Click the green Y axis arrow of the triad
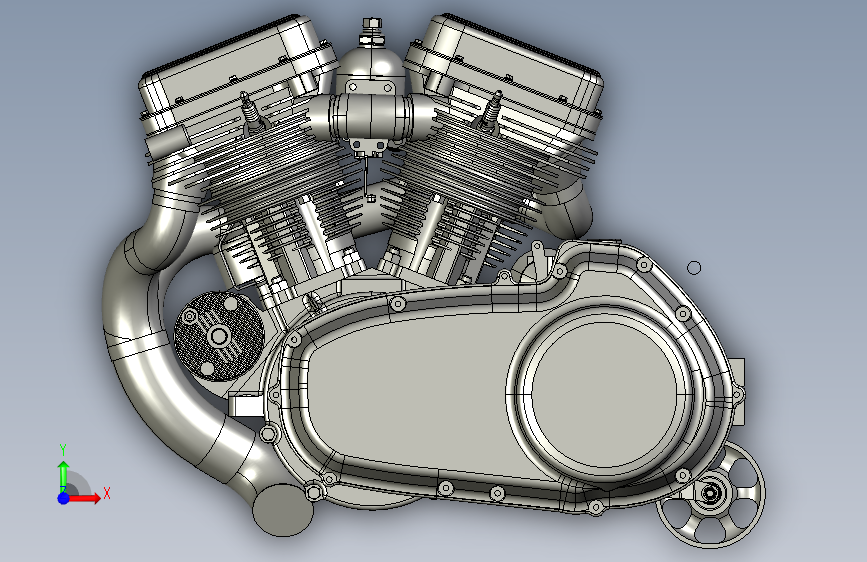867x562 pixels. (64, 475)
